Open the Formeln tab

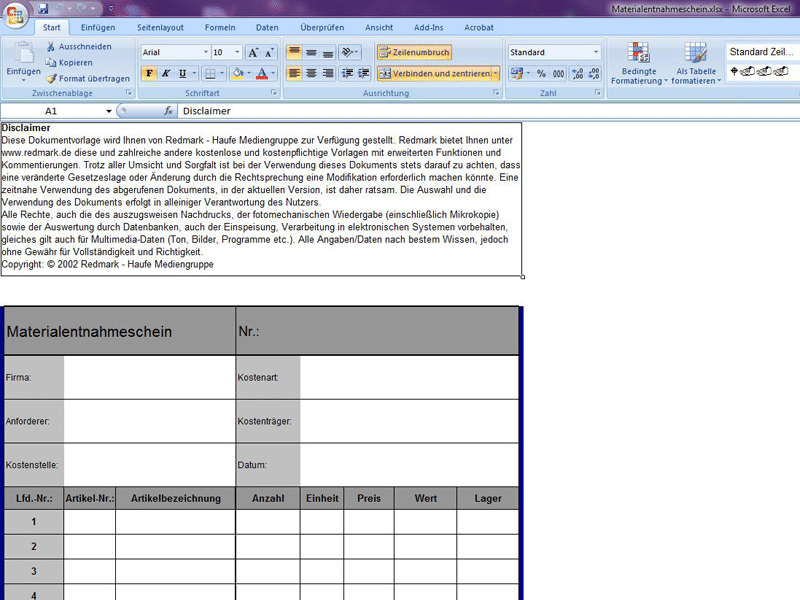pyautogui.click(x=220, y=28)
